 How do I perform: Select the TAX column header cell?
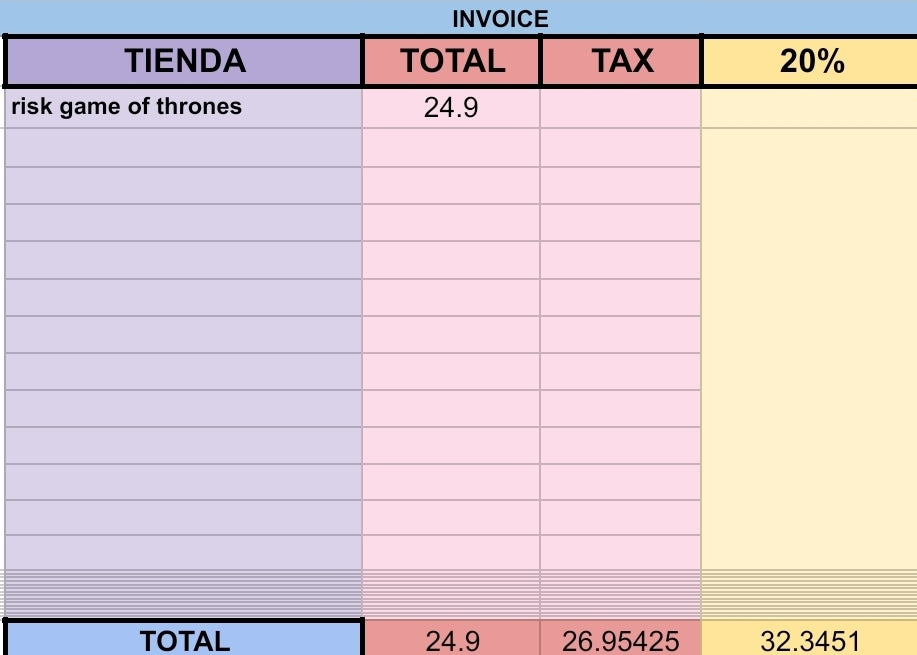tap(621, 62)
